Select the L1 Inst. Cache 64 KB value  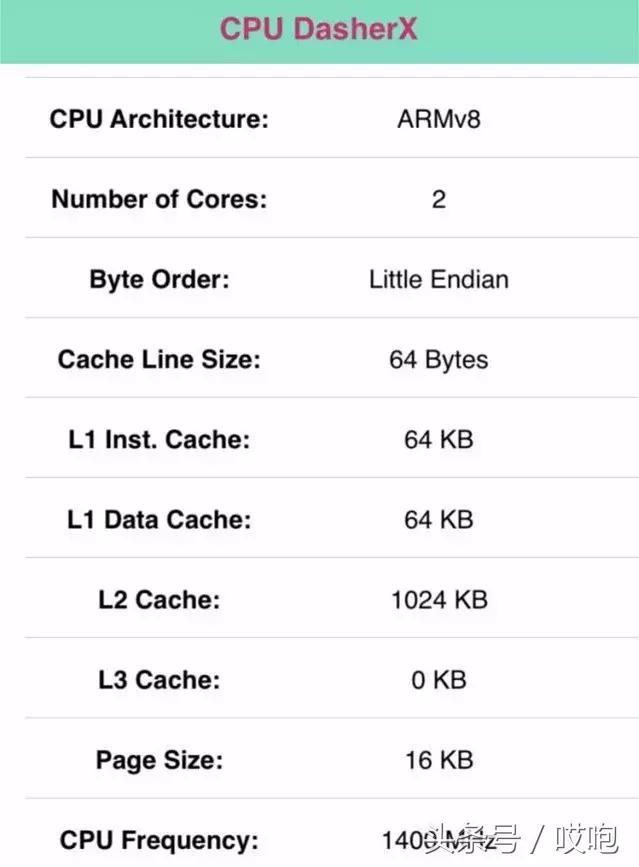click(x=439, y=439)
